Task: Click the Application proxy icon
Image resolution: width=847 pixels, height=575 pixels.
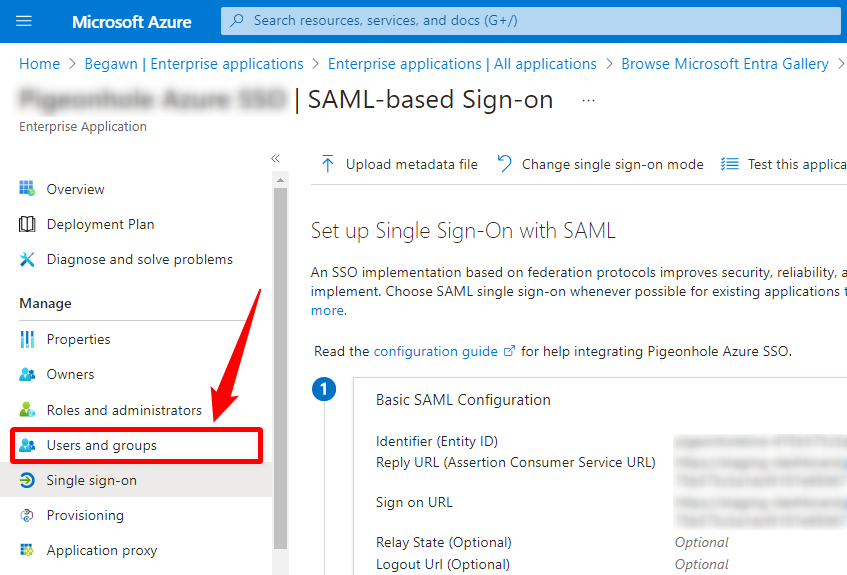Action: point(27,550)
